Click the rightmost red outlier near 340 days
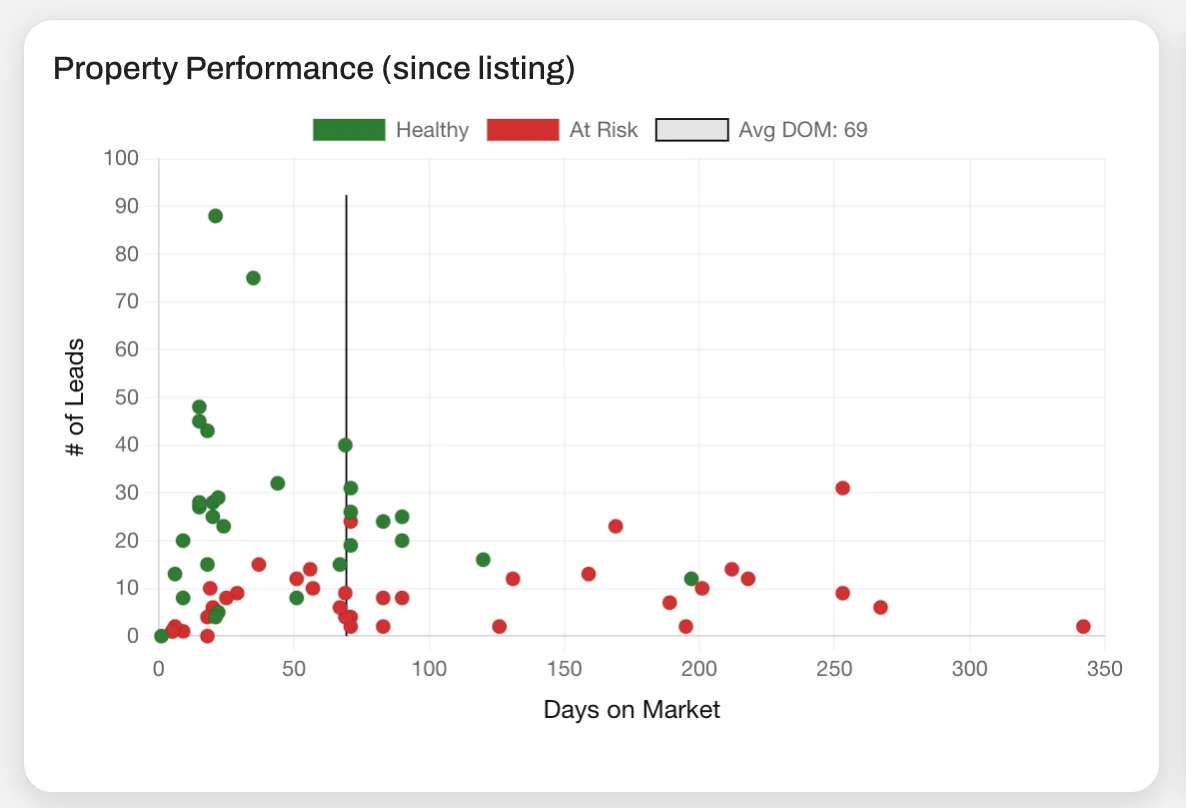The width and height of the screenshot is (1186, 808). 1083,626
